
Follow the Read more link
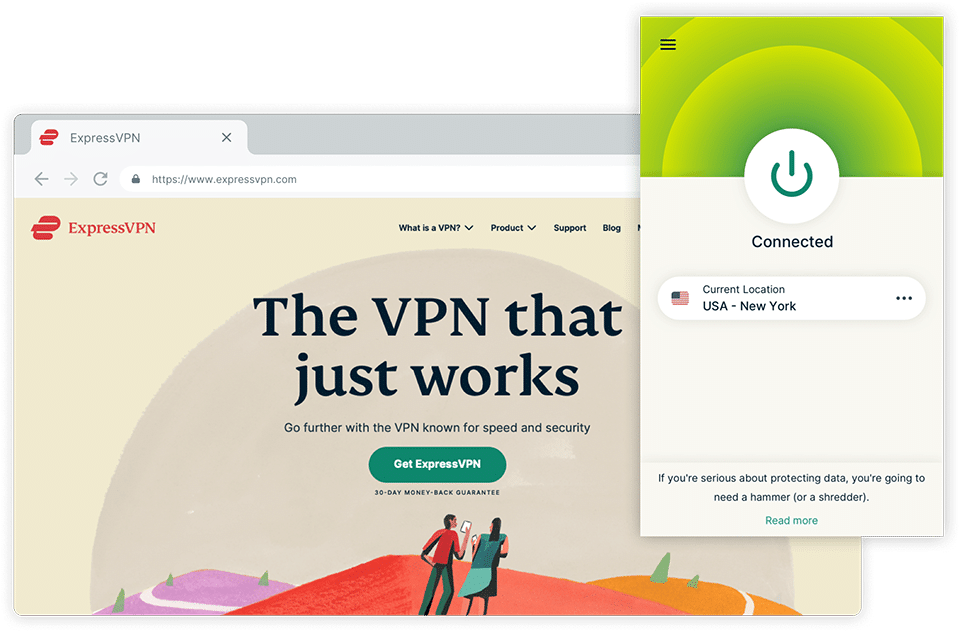[791, 520]
